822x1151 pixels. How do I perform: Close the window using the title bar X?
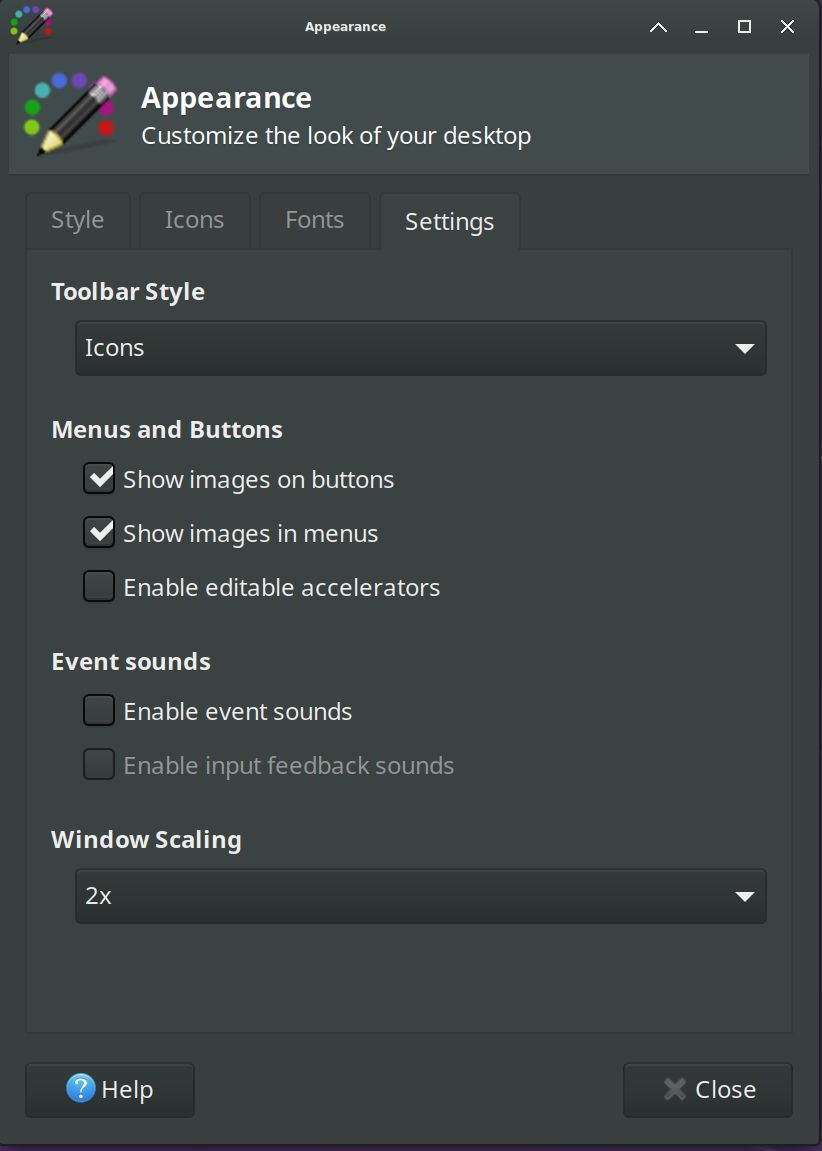click(787, 27)
